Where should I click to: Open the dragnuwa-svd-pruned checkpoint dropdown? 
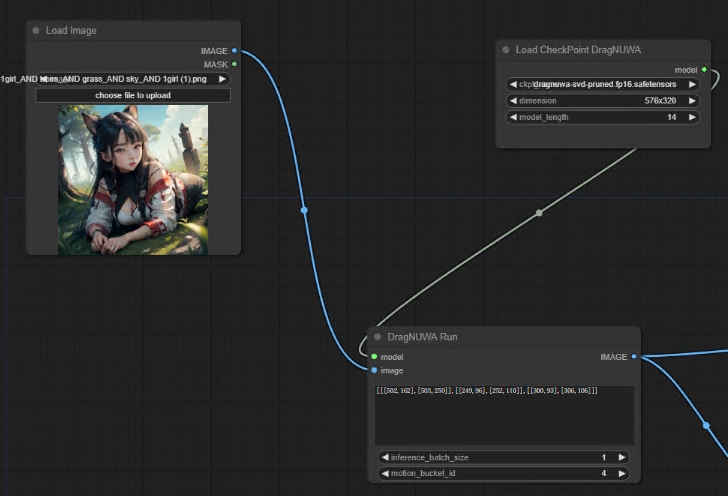[603, 84]
